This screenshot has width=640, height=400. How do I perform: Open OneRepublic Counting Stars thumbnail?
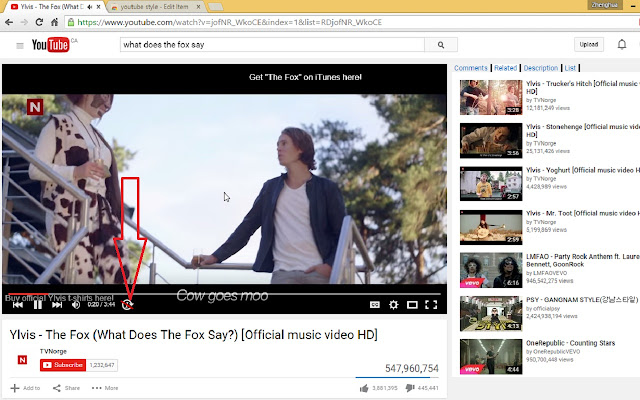click(491, 357)
